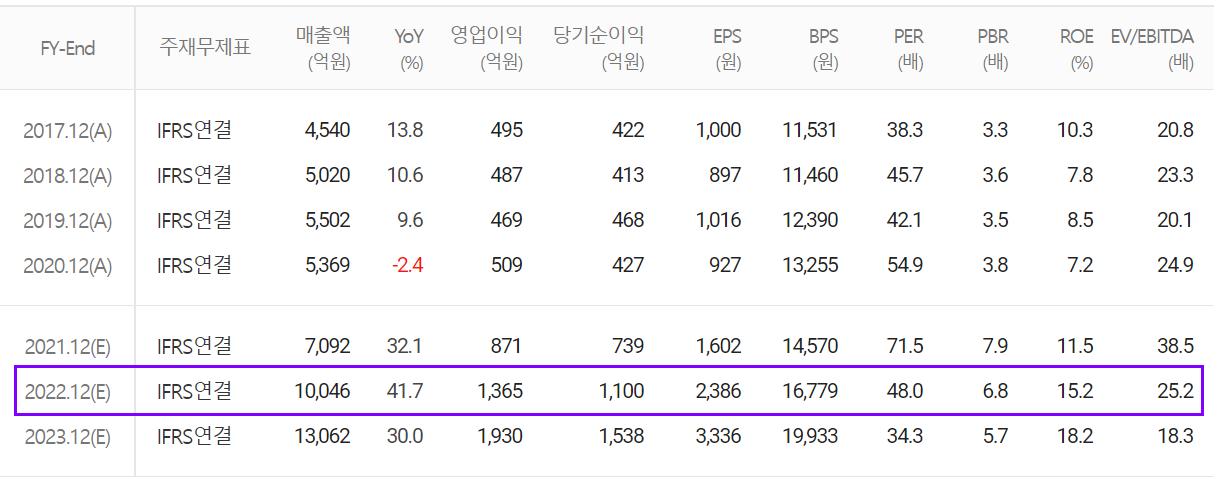Viewport: 1214px width, 483px height.
Task: Click the 당기순이익 (억원) column header
Action: (x=598, y=49)
